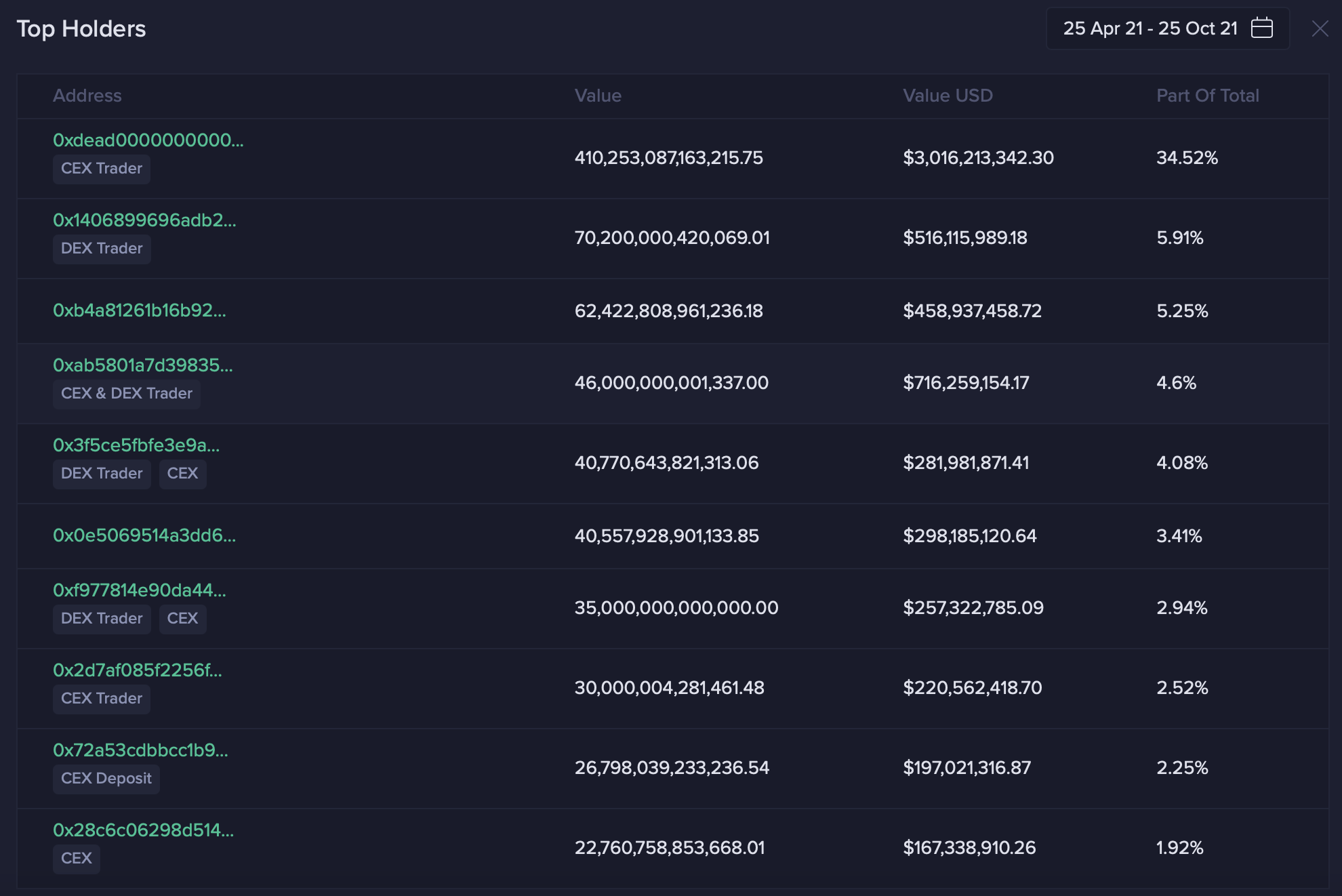Click the Address column header
Viewport: 1342px width, 896px height.
click(87, 96)
